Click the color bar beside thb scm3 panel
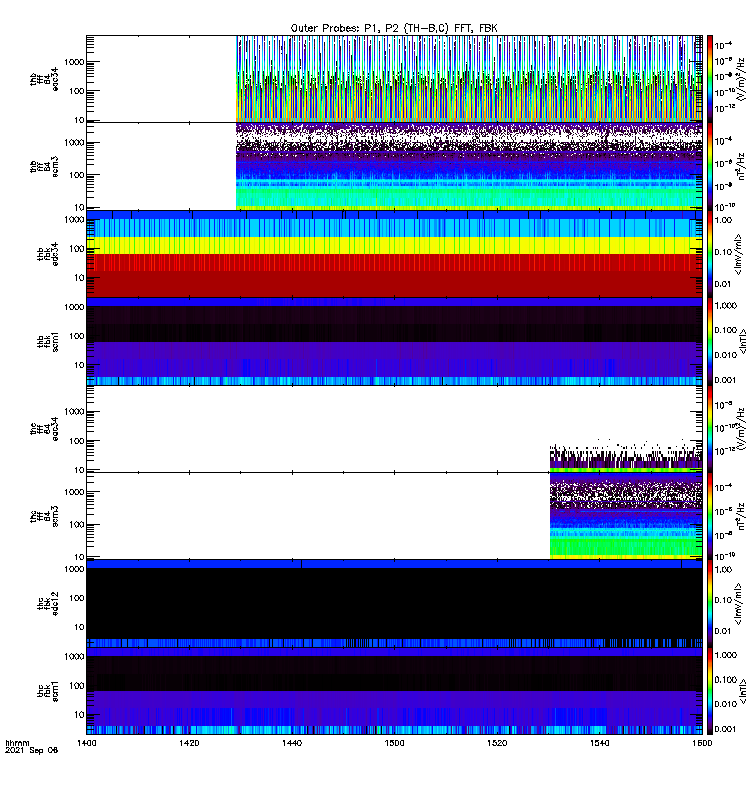Viewport: 750px width, 800px height. [709, 166]
